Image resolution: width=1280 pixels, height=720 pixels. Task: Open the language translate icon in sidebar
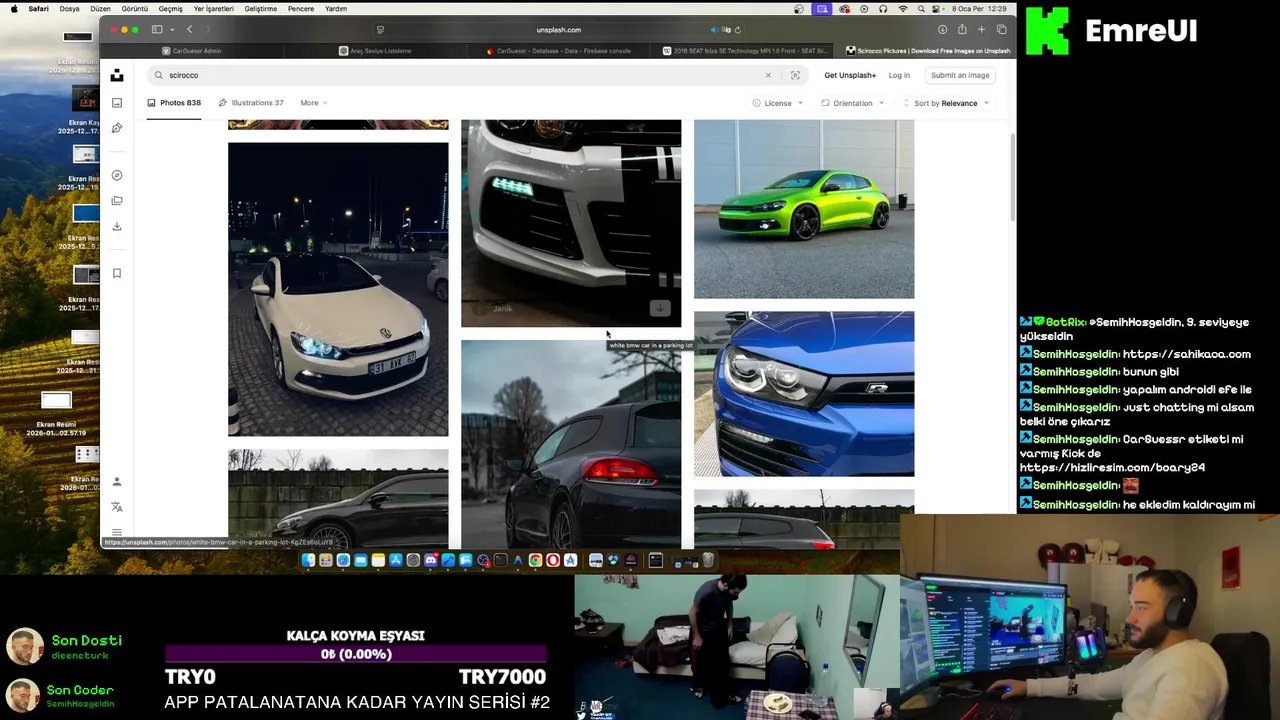click(117, 507)
